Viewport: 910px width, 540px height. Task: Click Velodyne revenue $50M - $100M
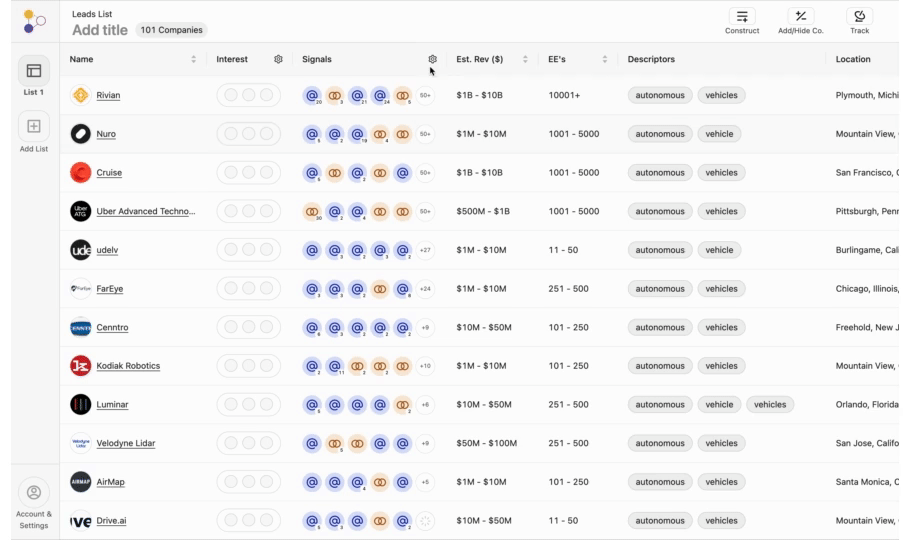click(x=486, y=444)
